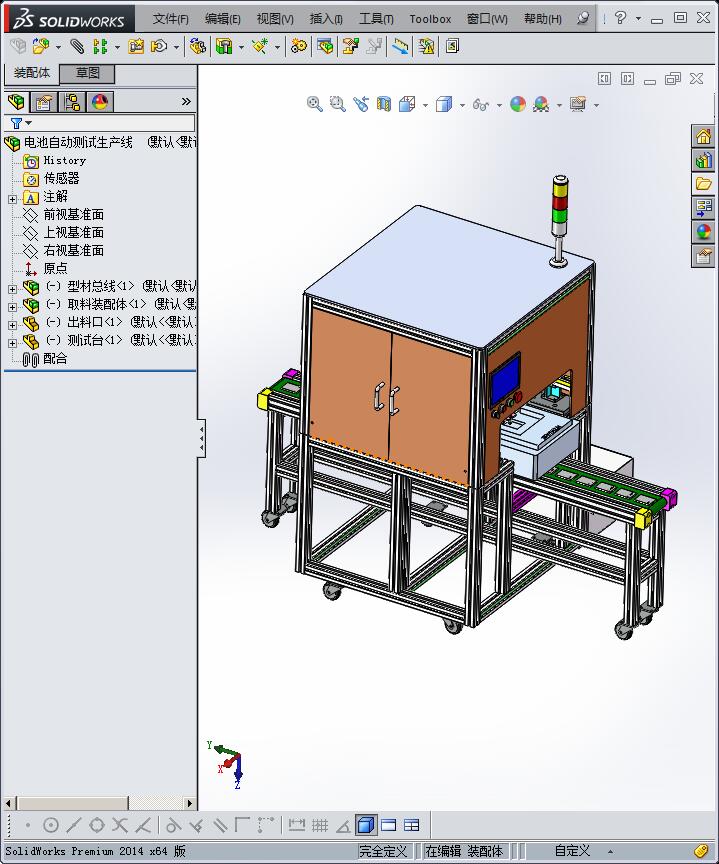Open the 帮助(H) menu
Screen dimensions: 719x864
click(x=543, y=19)
